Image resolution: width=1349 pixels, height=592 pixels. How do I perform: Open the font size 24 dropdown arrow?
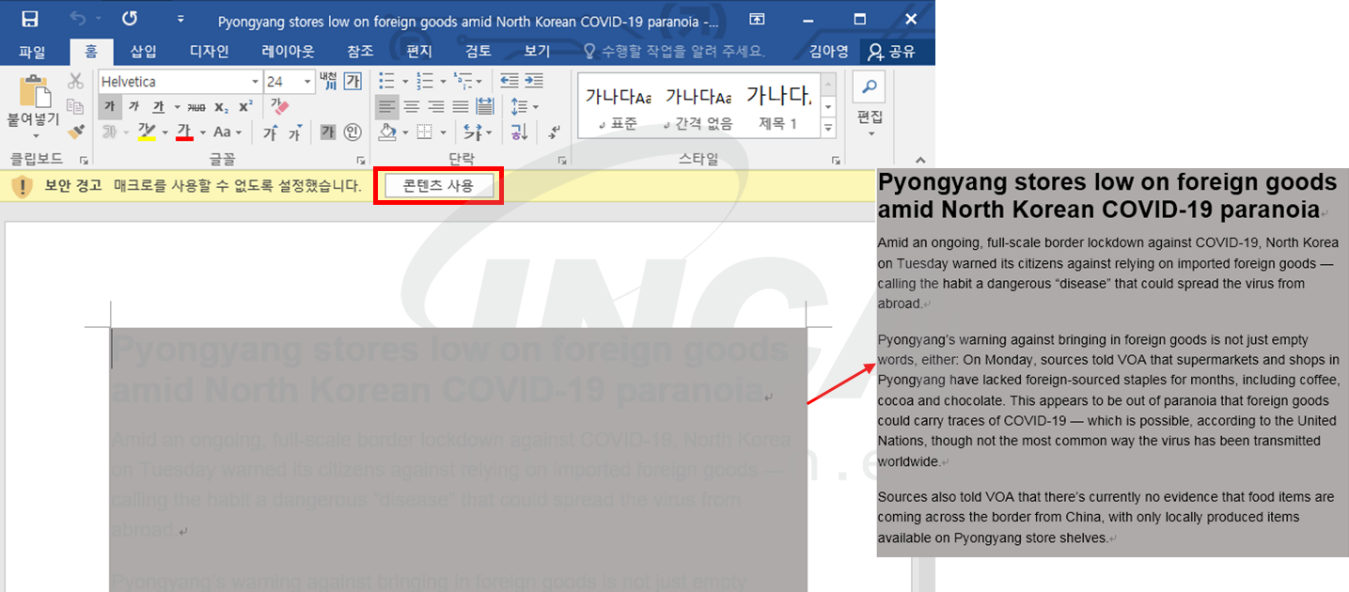(x=307, y=82)
